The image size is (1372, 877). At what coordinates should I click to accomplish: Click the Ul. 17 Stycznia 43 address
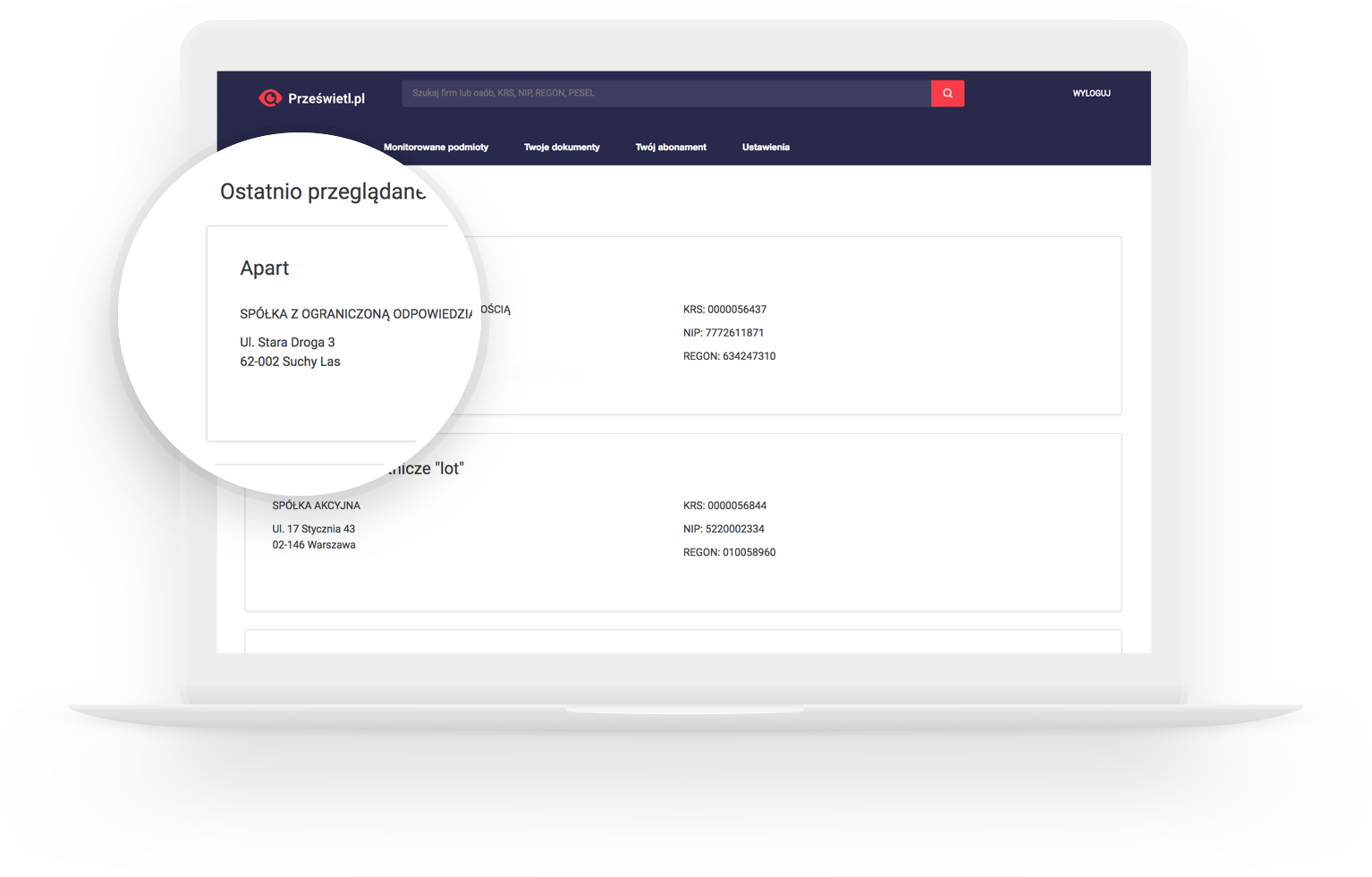coord(313,529)
